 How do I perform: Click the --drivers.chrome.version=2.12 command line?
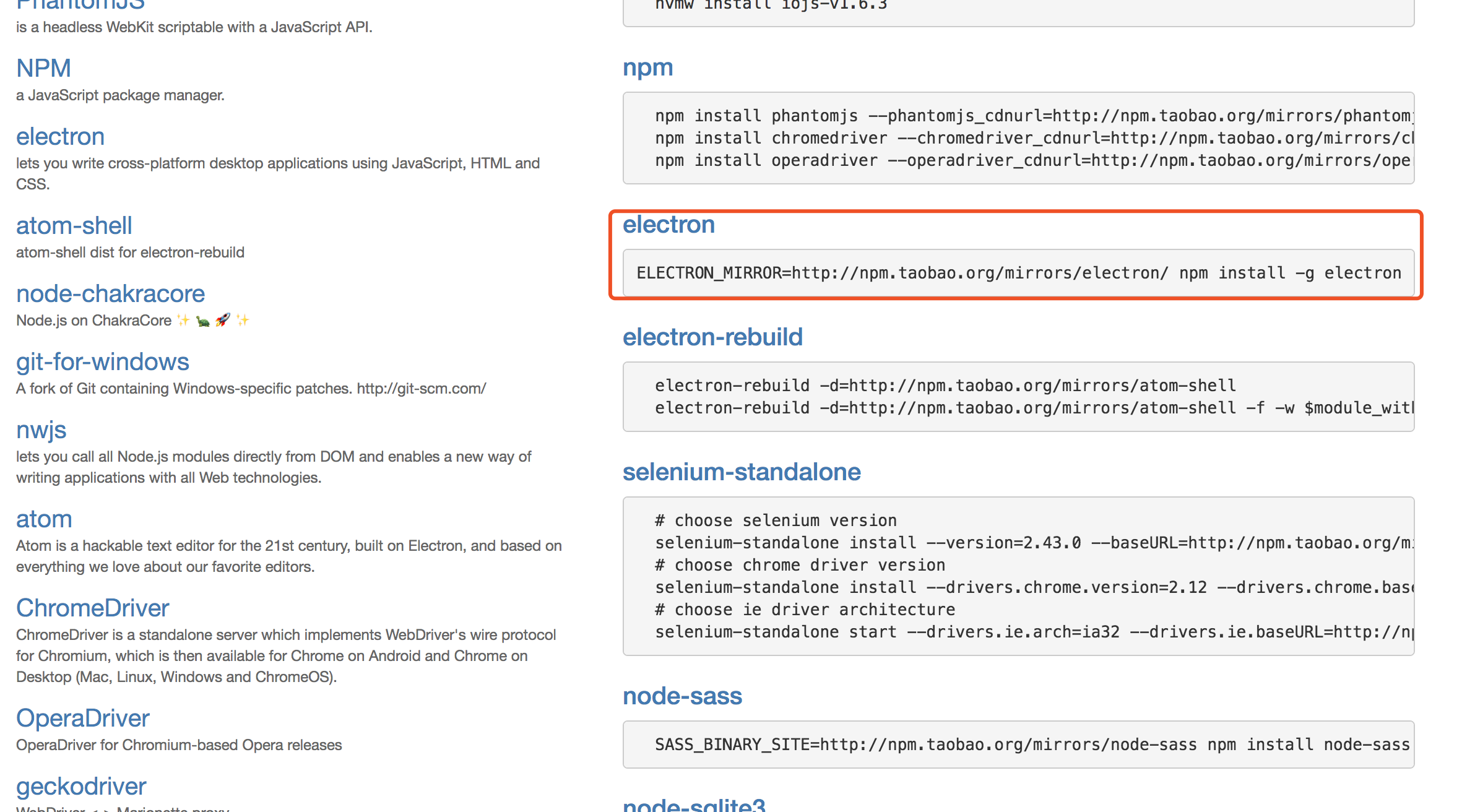tap(1034, 587)
